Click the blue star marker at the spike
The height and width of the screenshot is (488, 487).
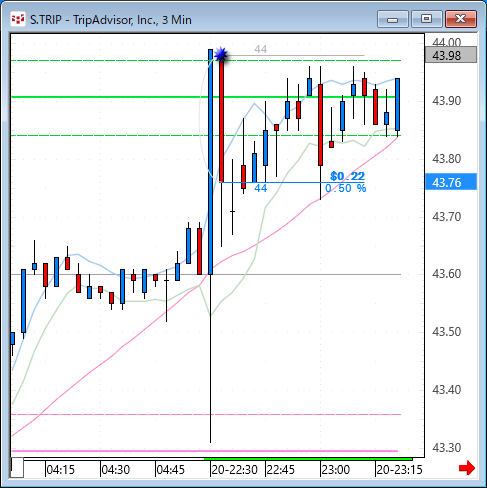(x=221, y=55)
